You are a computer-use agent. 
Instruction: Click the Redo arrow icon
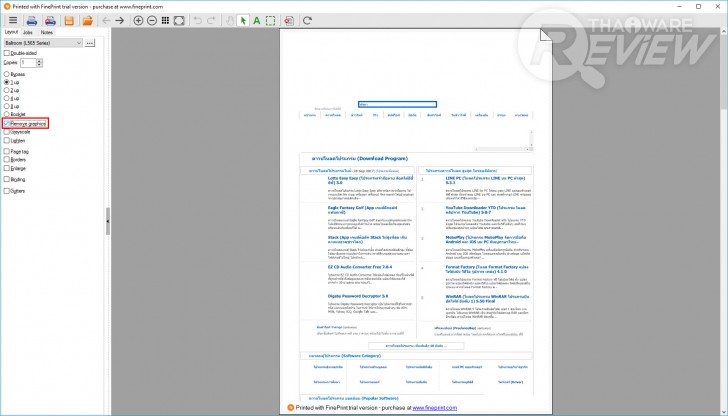tap(211, 20)
